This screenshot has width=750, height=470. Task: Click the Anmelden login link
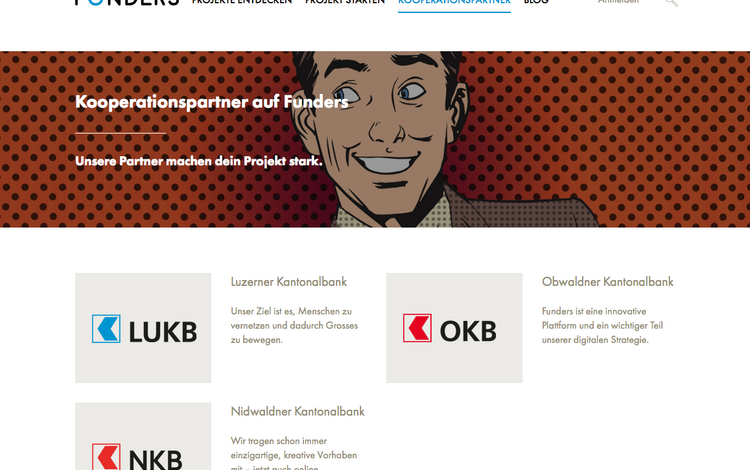[618, 2]
